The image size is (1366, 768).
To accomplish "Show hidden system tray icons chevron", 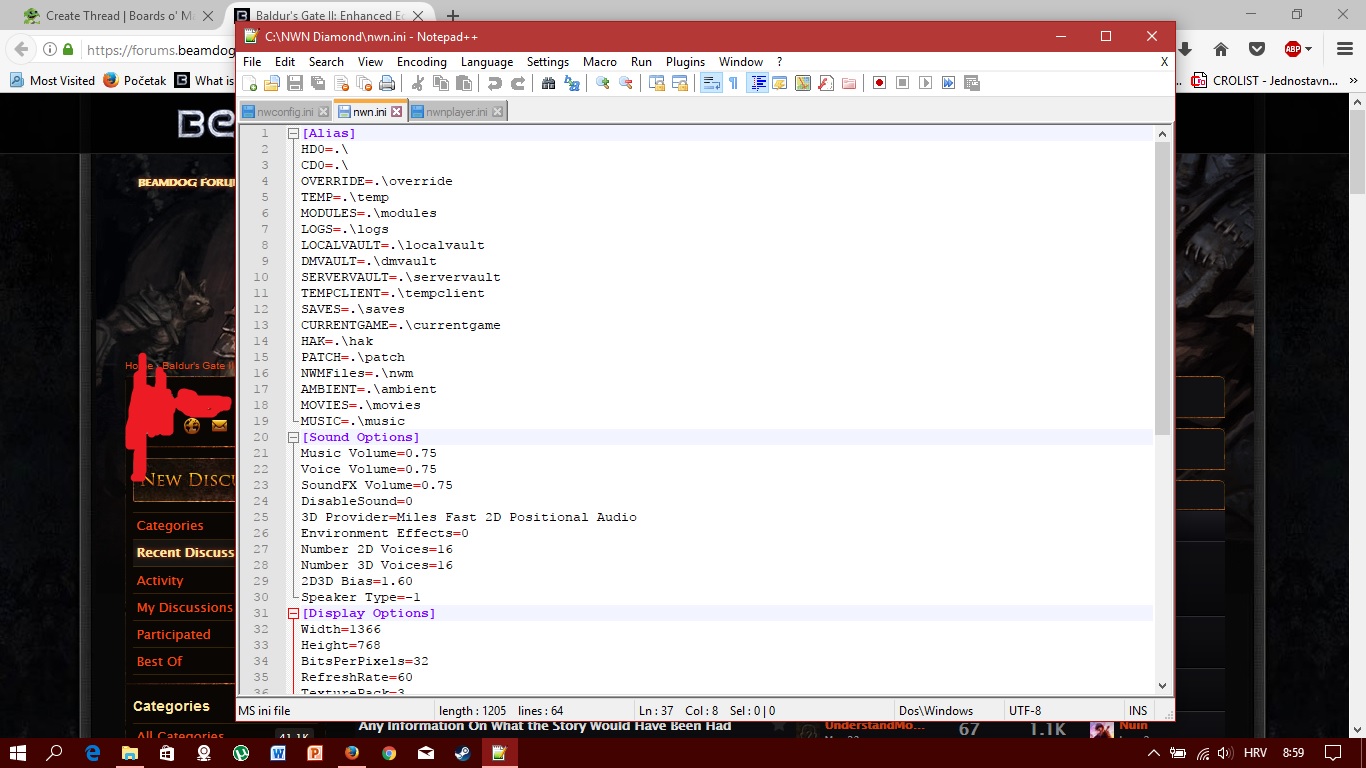I will click(1153, 753).
